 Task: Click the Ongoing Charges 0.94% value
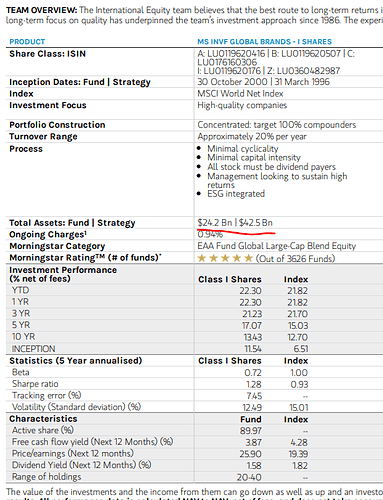tap(210, 235)
